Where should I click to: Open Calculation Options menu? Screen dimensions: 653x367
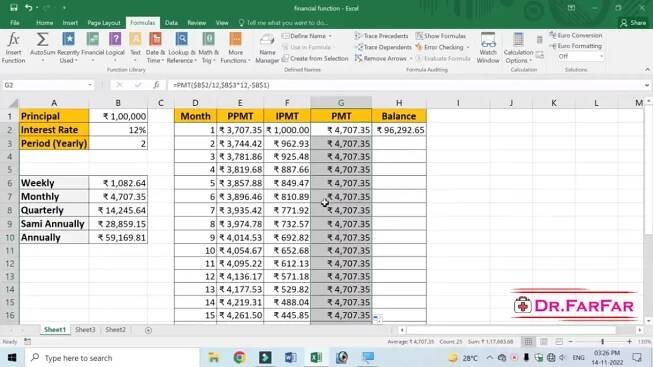518,48
